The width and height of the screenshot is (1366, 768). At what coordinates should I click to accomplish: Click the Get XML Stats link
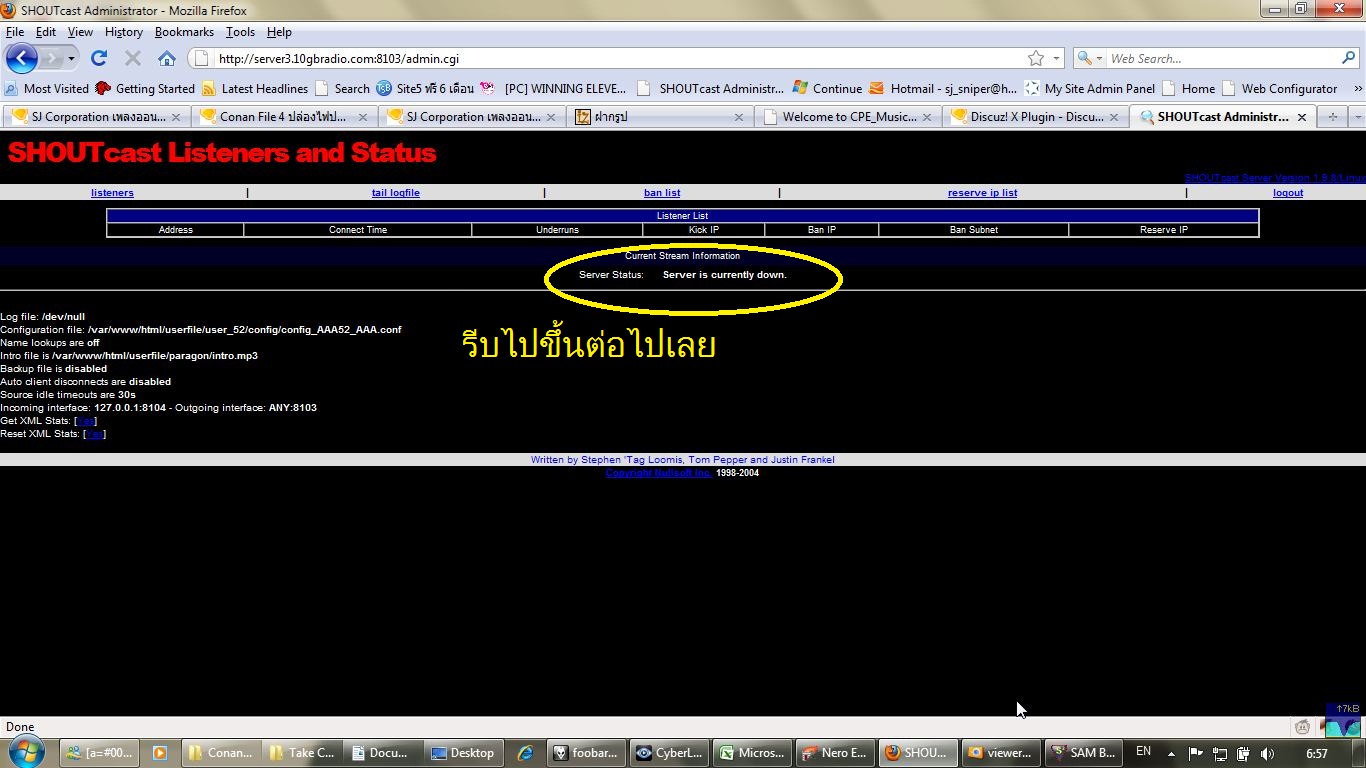(x=86, y=421)
